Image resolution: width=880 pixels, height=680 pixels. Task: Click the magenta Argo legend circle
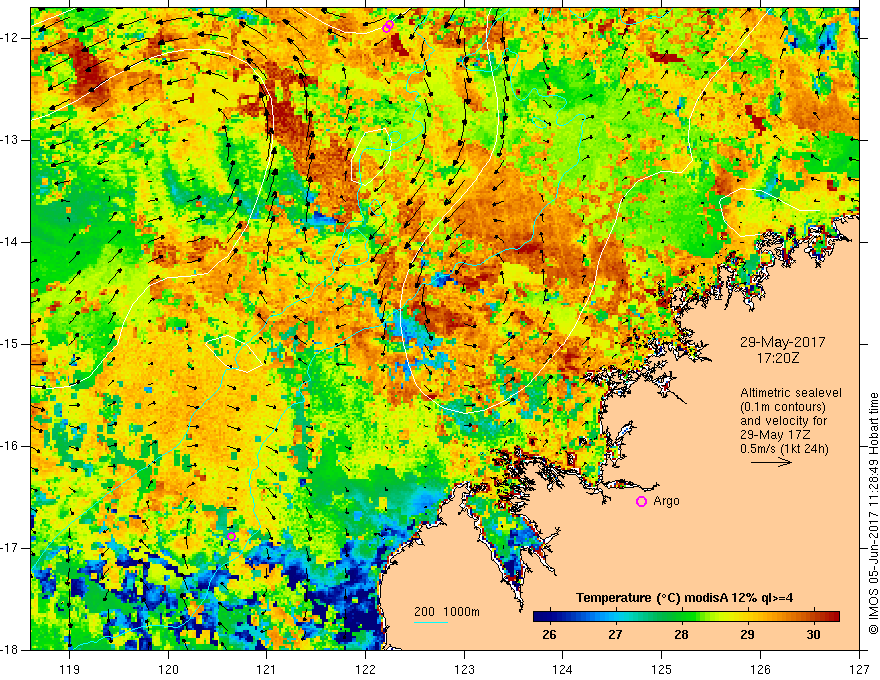[x=641, y=502]
